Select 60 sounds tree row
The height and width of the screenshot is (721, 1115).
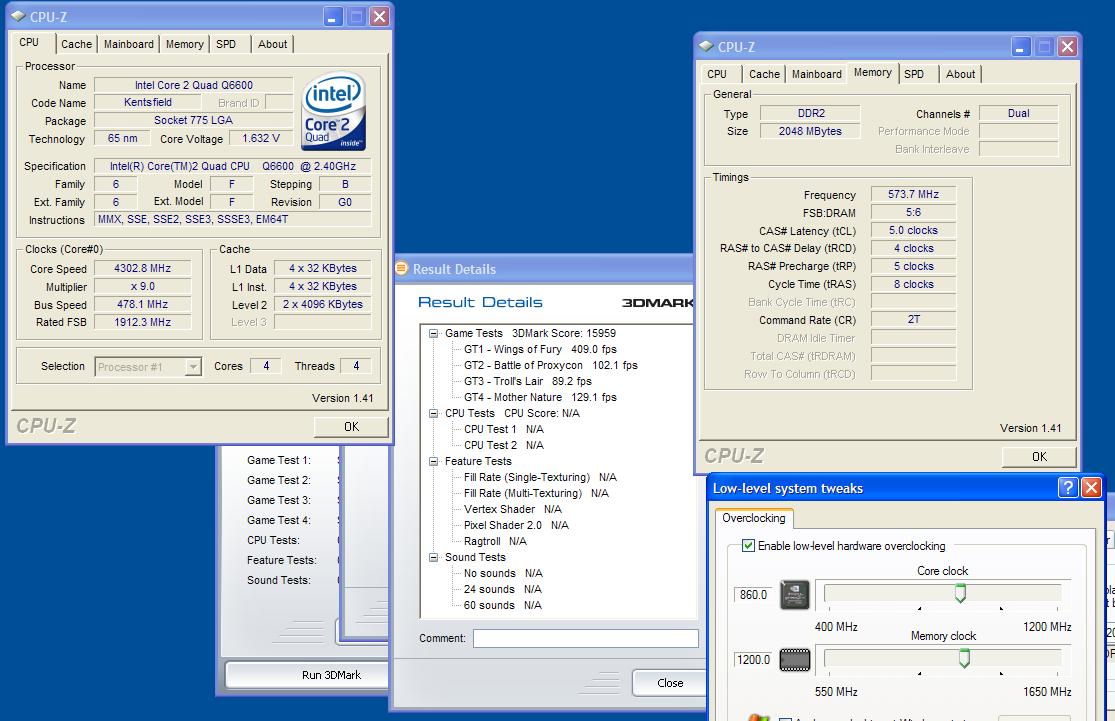[x=503, y=605]
